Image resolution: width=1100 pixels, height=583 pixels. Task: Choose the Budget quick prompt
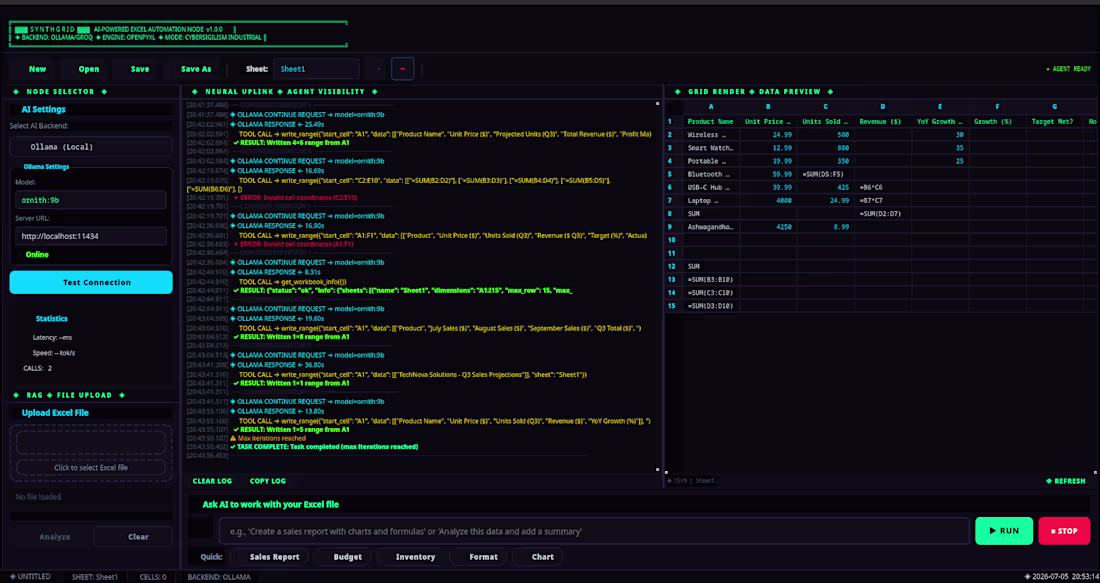[348, 557]
